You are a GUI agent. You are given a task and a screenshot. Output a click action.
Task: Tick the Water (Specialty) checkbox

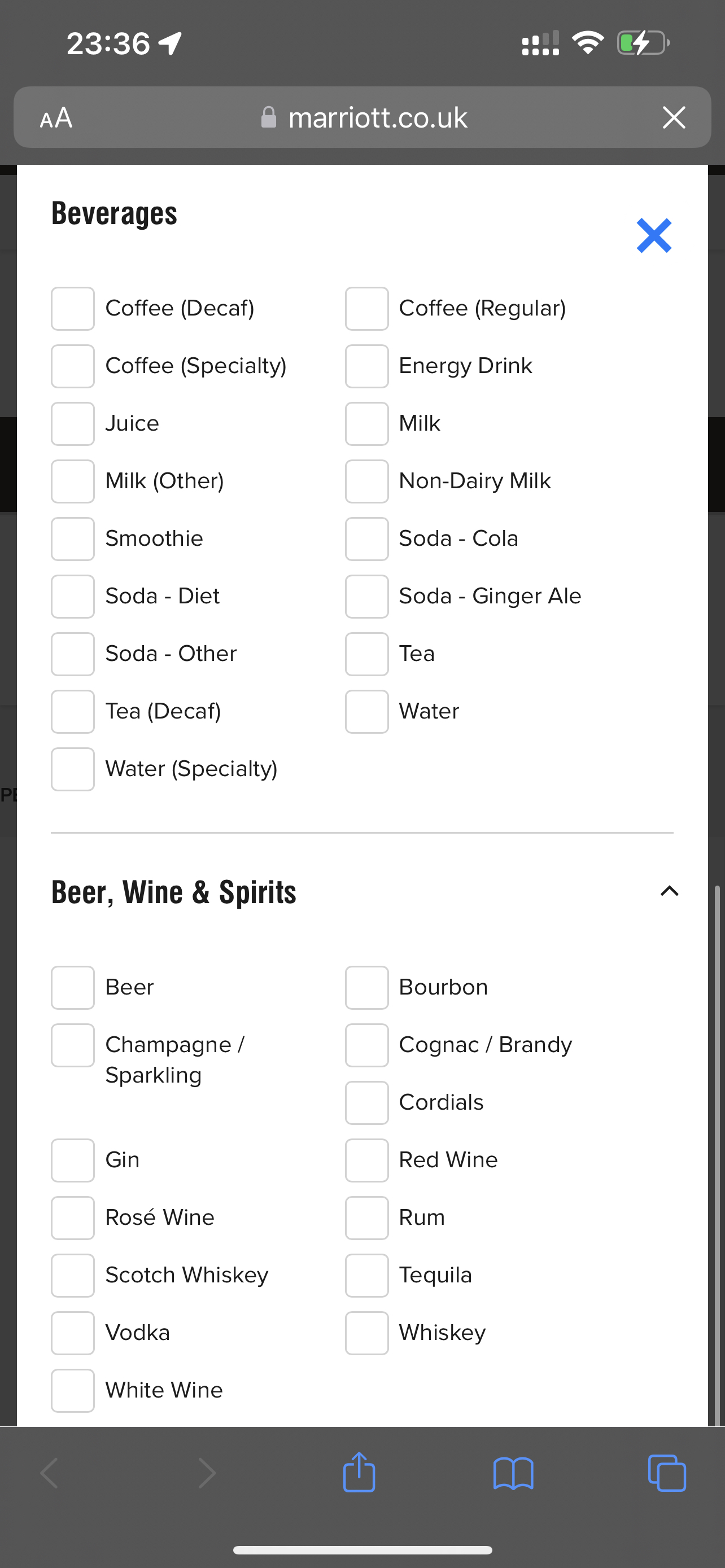72,769
